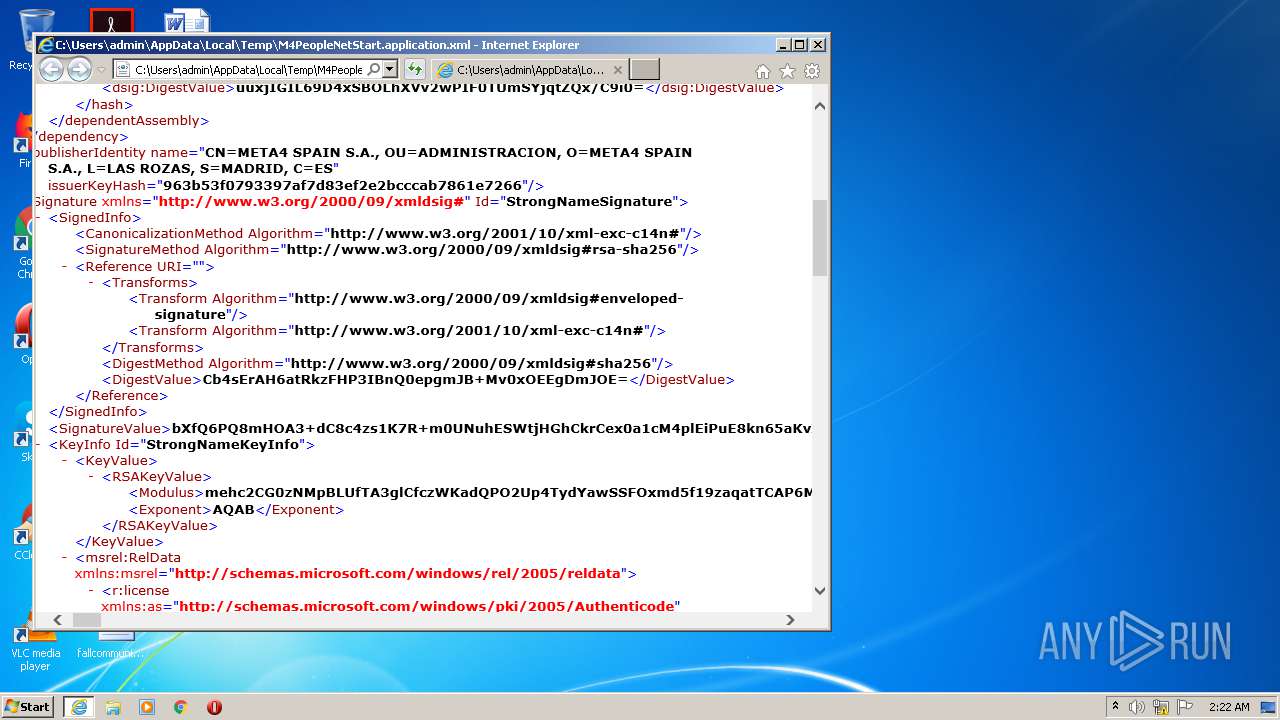Collapse the r:license XML node

(92, 591)
